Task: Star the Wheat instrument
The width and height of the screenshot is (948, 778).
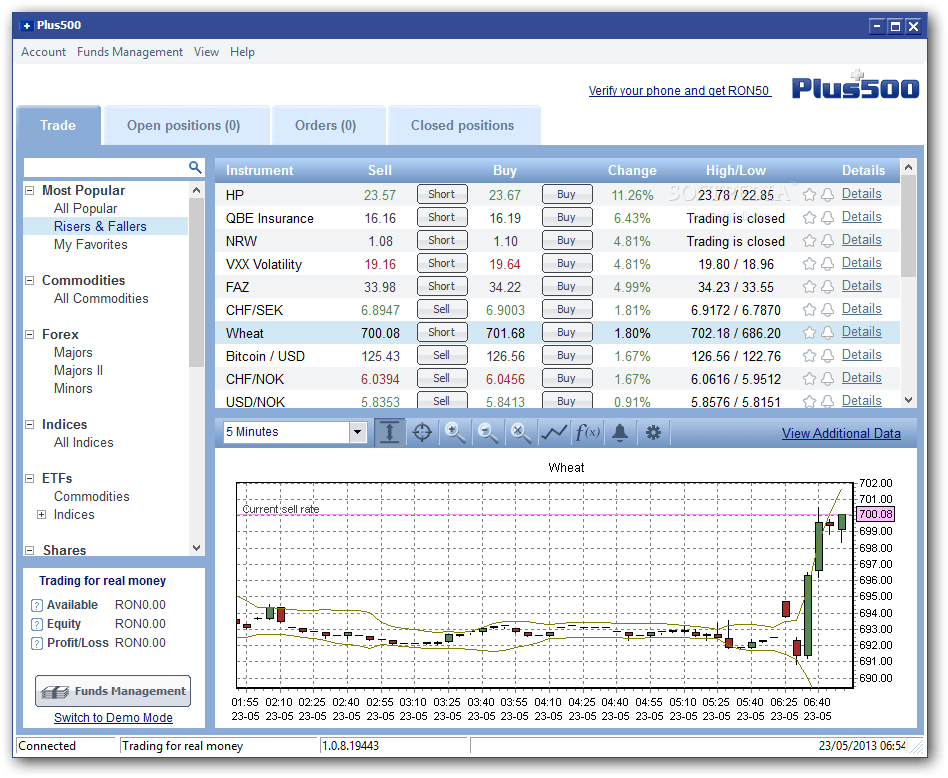Action: [809, 332]
